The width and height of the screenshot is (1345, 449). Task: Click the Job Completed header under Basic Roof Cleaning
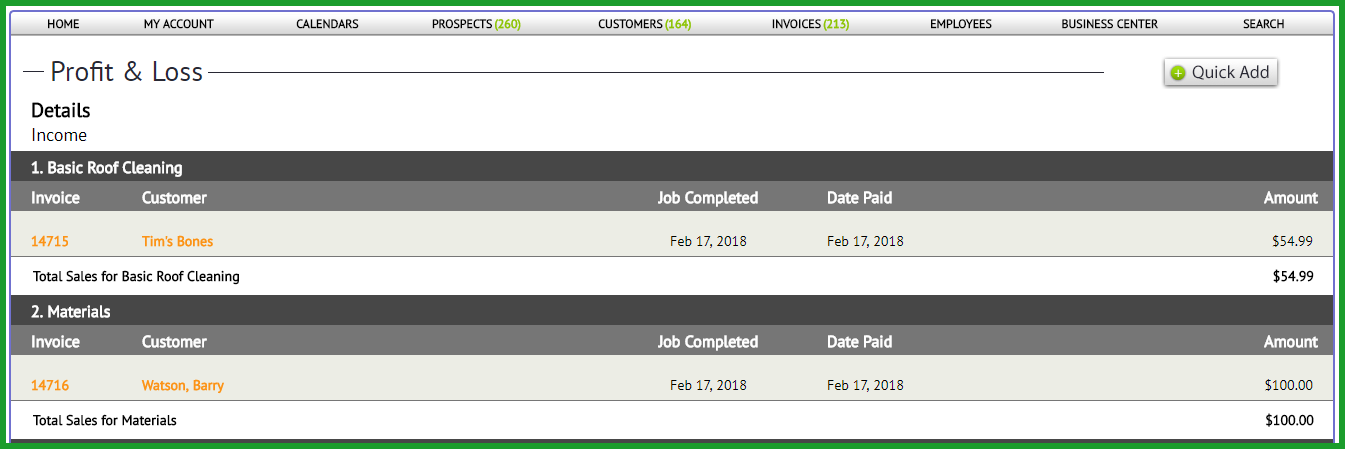[708, 197]
